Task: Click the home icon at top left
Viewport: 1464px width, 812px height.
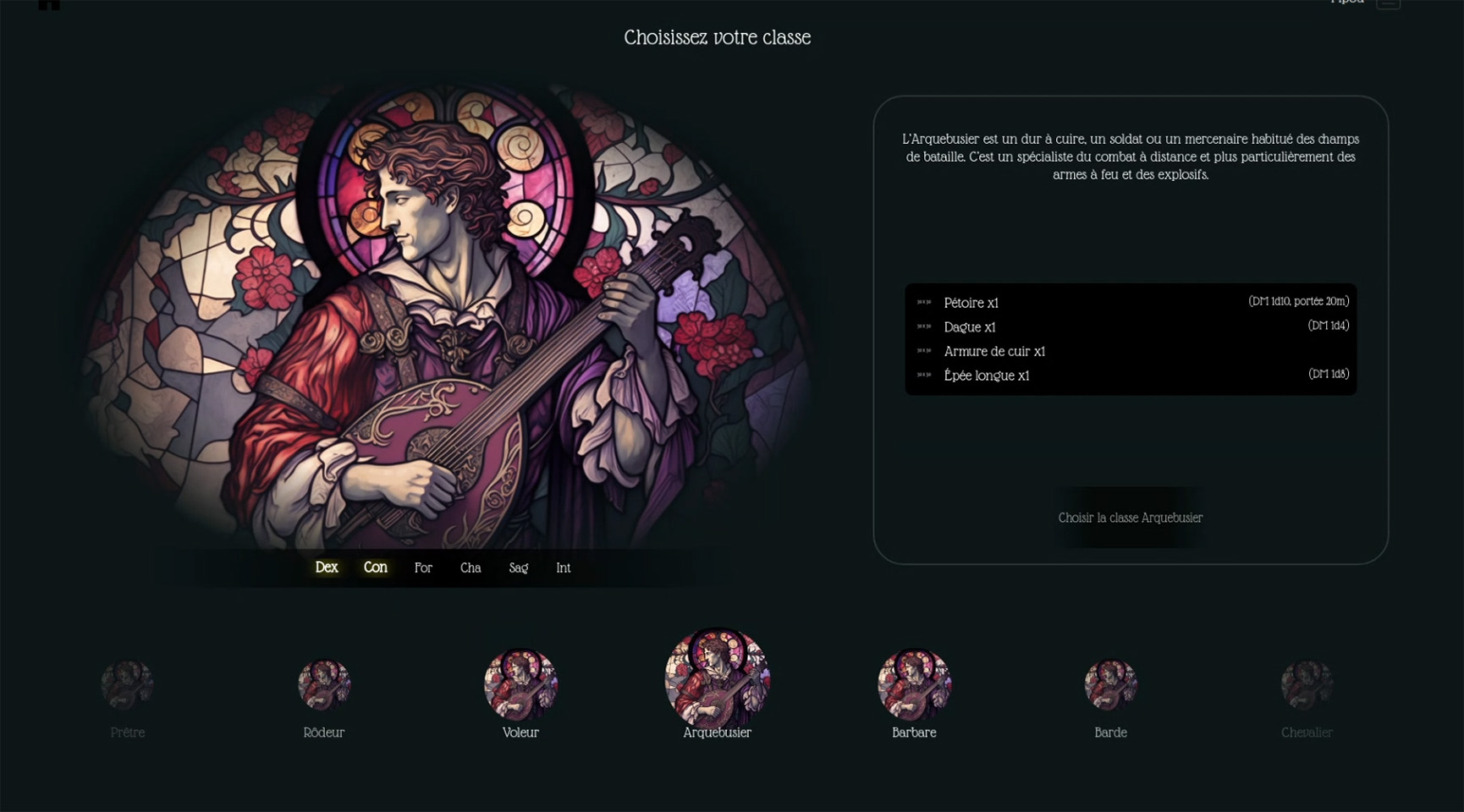Action: (x=49, y=3)
